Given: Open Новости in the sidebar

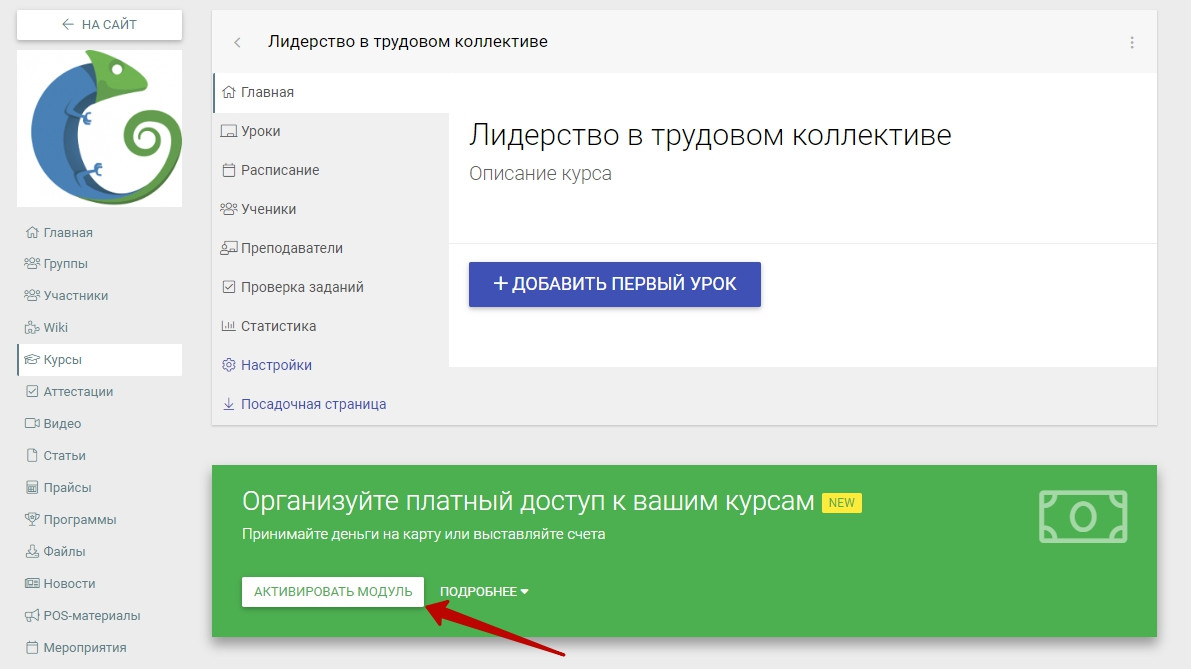Looking at the screenshot, I should [69, 584].
